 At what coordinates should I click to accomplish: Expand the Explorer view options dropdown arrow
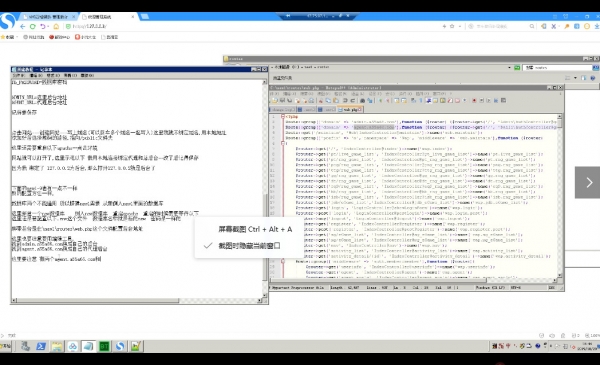pyautogui.click(x=575, y=78)
